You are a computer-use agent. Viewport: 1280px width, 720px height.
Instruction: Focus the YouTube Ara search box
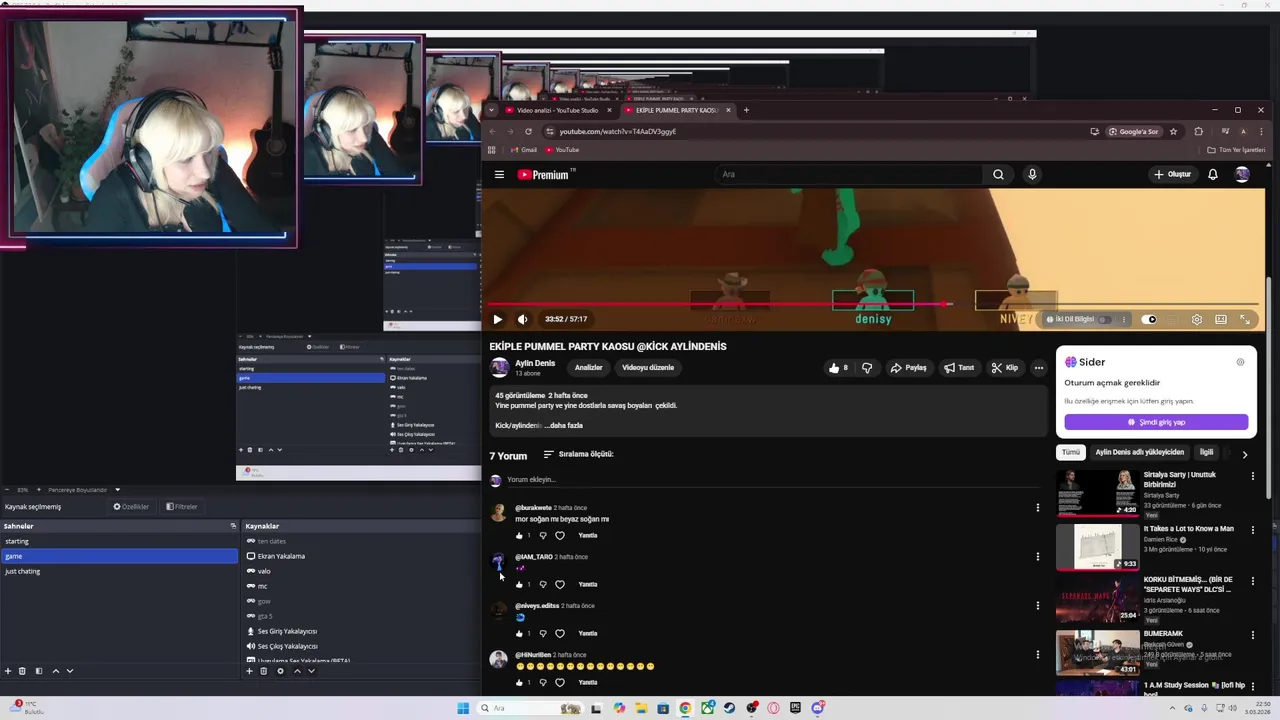click(850, 174)
